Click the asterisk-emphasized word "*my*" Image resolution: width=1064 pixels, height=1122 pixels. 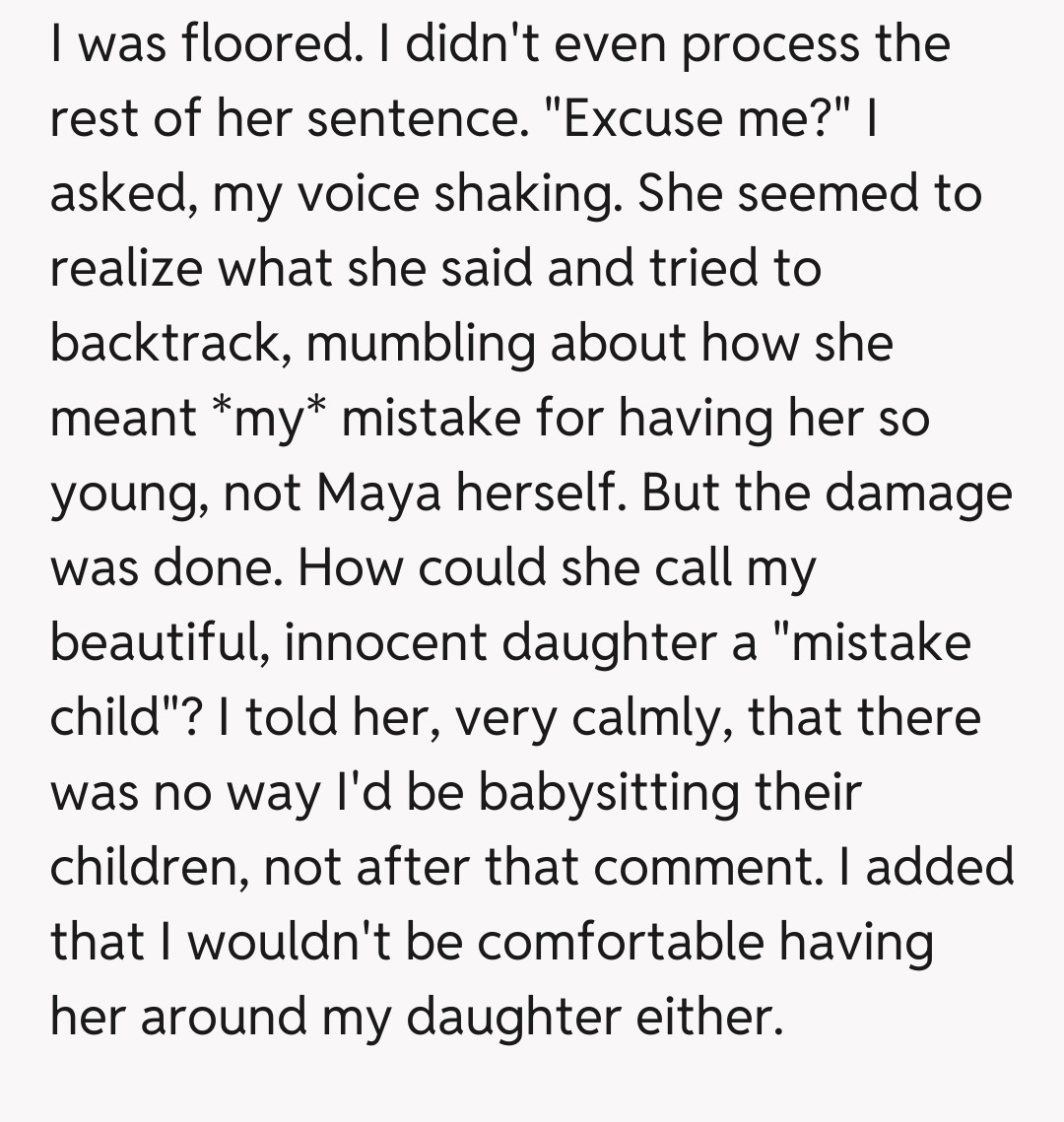tap(267, 419)
